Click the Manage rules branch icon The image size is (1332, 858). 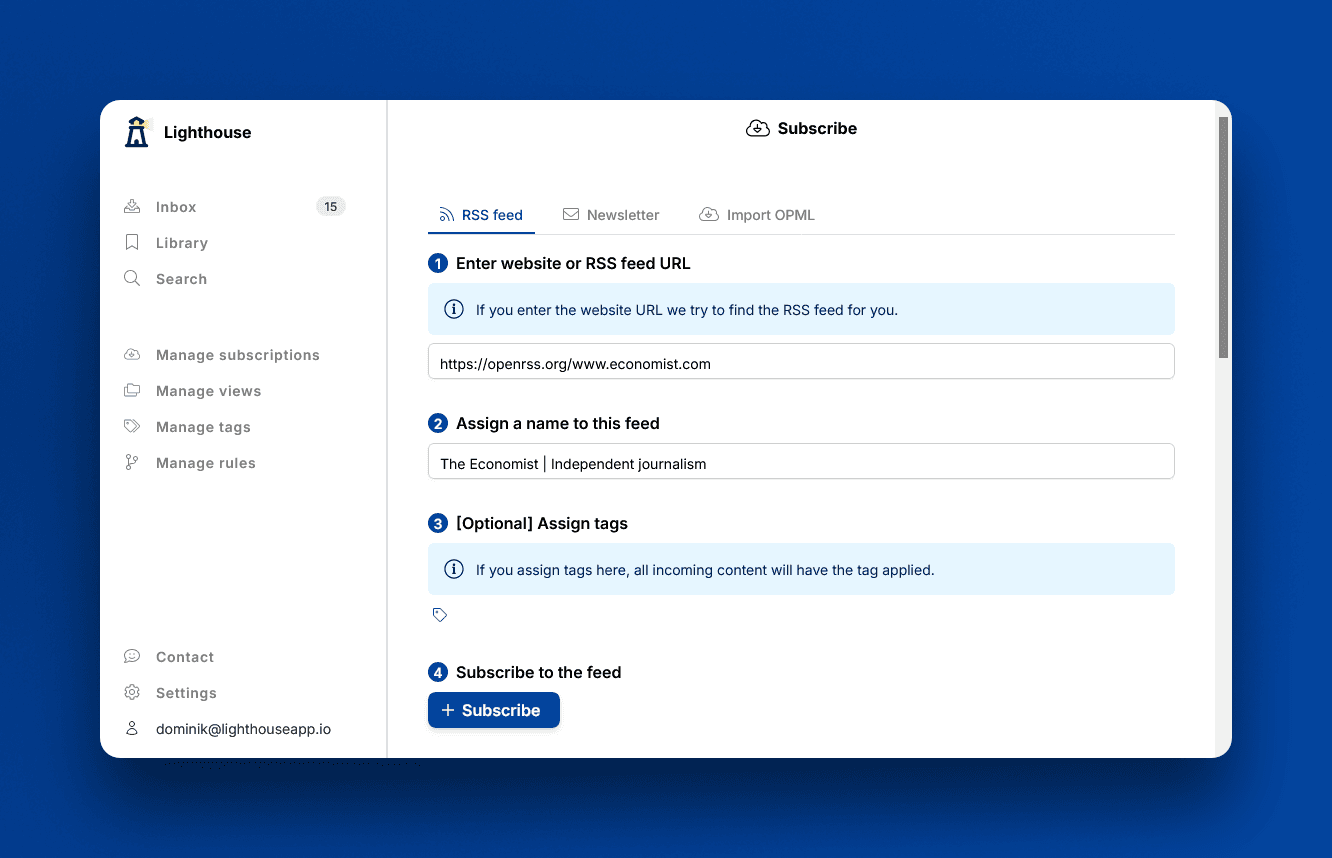(x=132, y=463)
